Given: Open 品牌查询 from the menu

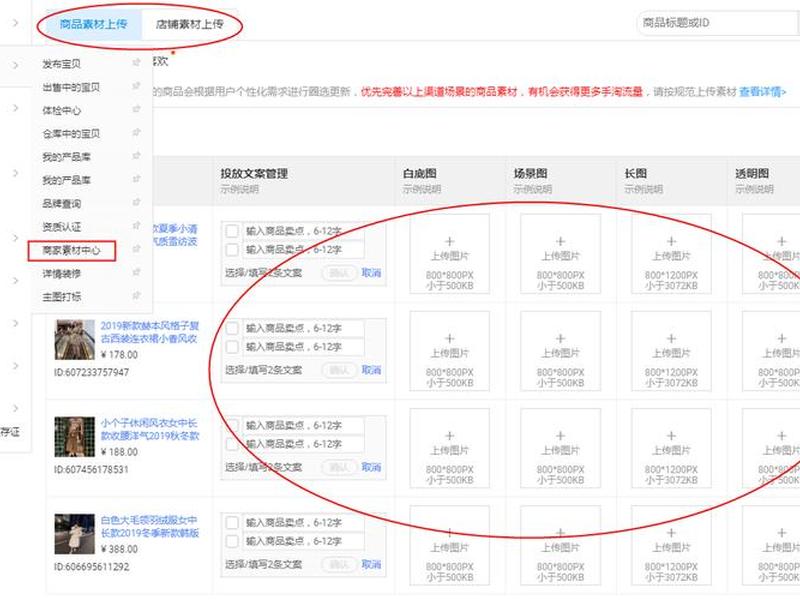Looking at the screenshot, I should [x=61, y=204].
